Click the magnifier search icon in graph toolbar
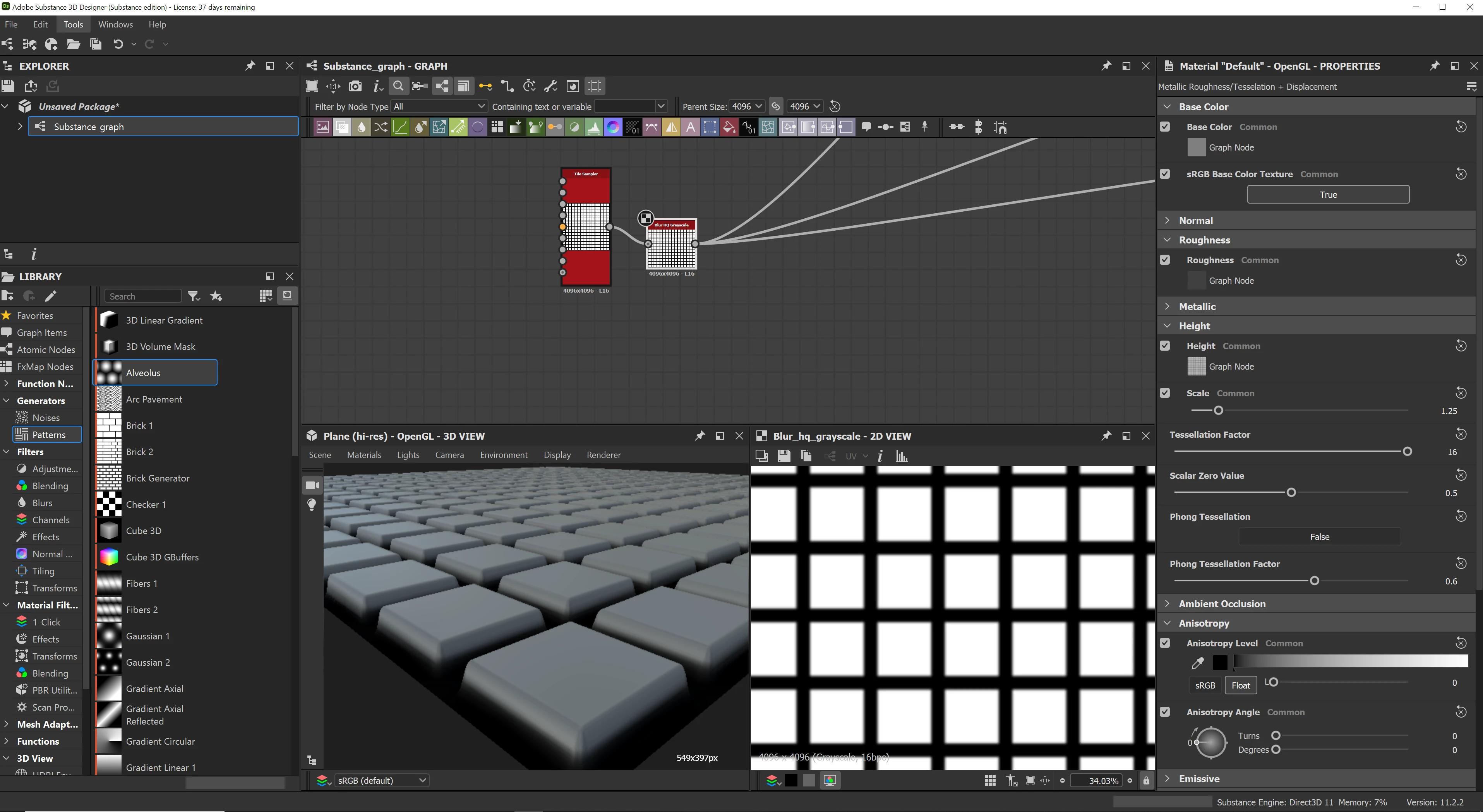The height and width of the screenshot is (812, 1483). 398,86
